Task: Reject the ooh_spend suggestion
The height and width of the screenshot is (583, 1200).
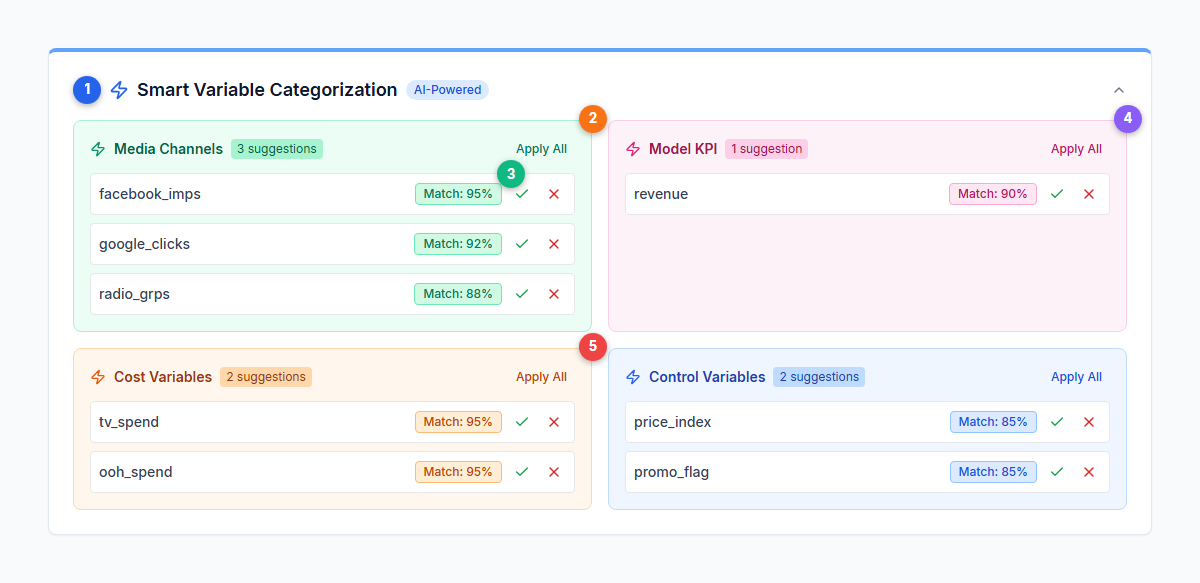Action: click(554, 472)
